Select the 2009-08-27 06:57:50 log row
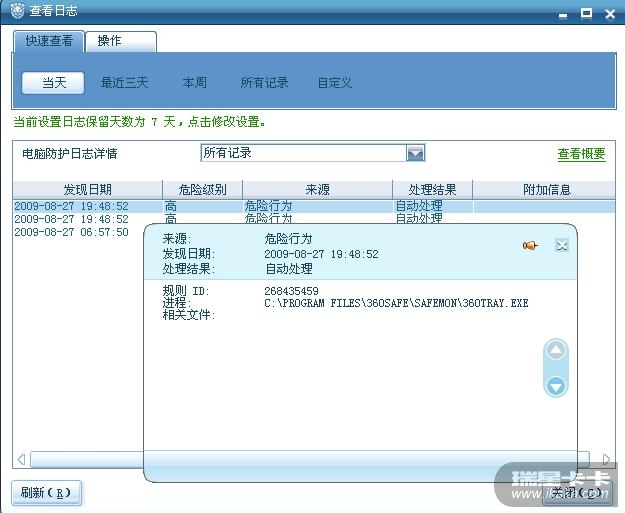The width and height of the screenshot is (625, 513). pos(72,232)
